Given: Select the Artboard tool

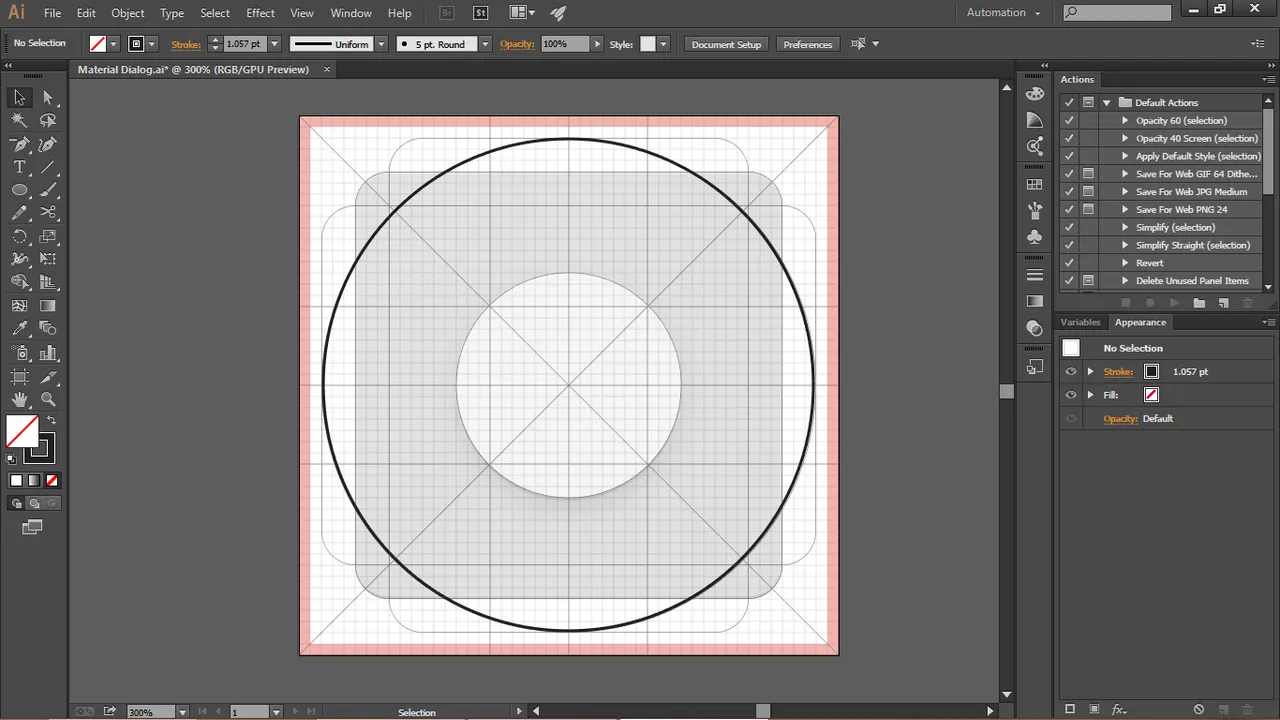Looking at the screenshot, I should coord(19,377).
